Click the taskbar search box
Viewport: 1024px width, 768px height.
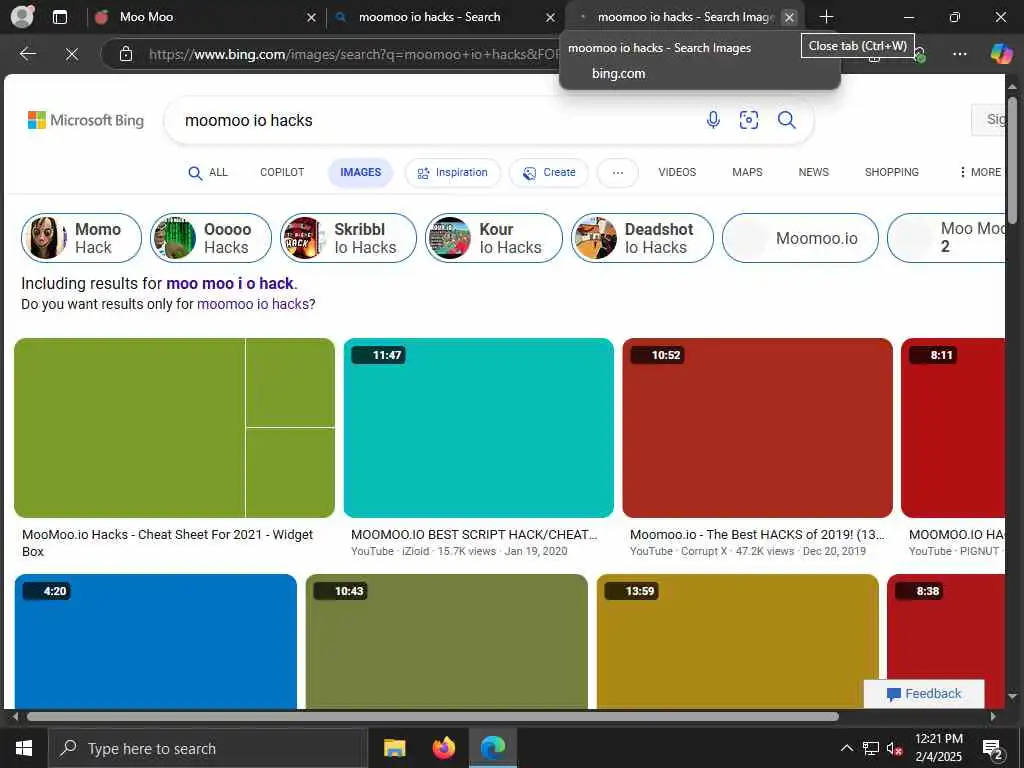(208, 748)
